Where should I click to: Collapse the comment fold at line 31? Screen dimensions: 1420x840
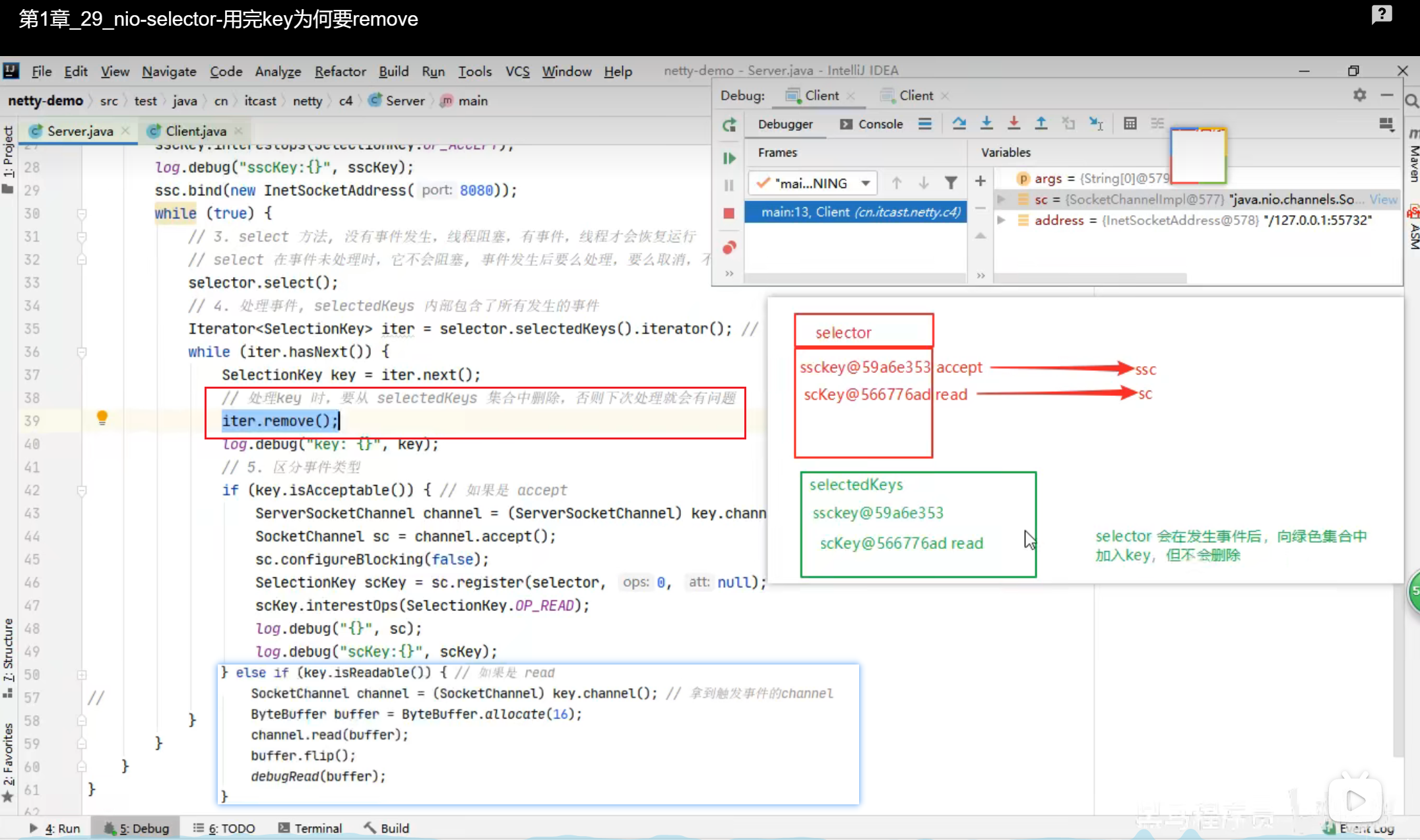coord(82,237)
